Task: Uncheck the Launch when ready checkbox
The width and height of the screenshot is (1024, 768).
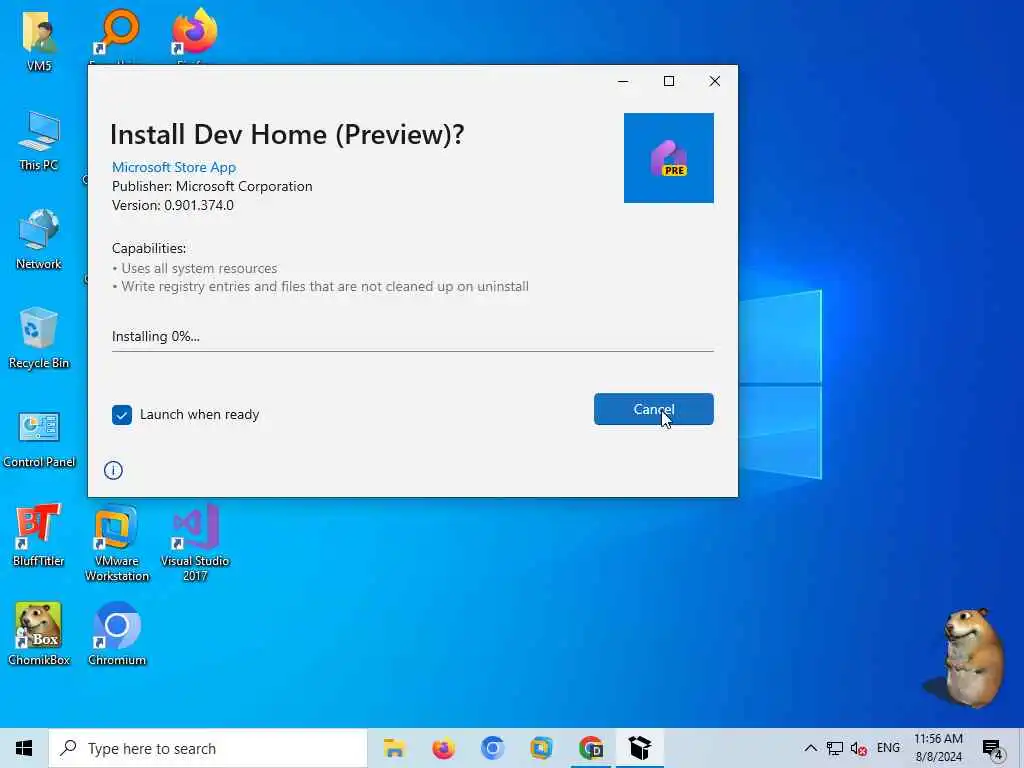Action: 121,415
